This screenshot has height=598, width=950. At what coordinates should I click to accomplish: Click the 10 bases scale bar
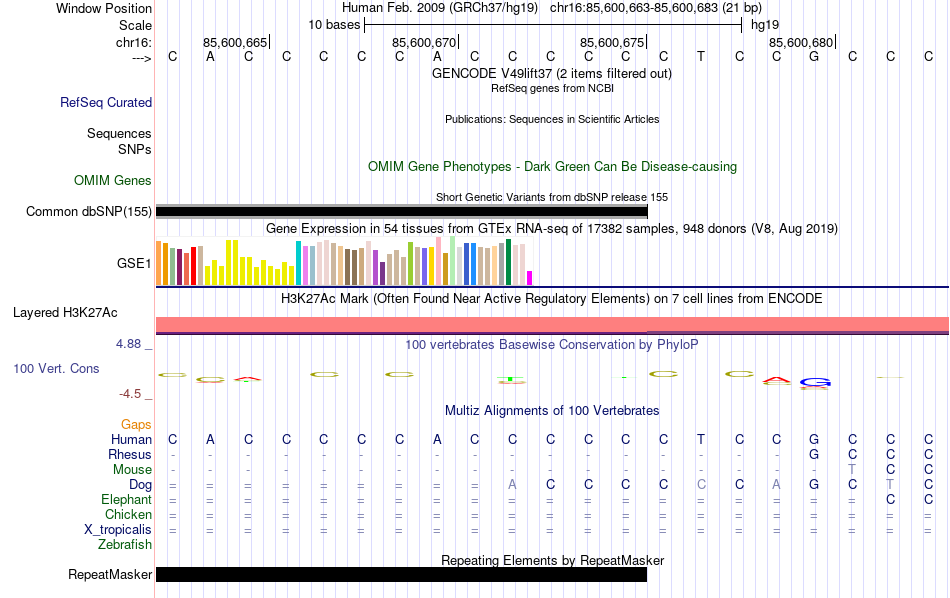pyautogui.click(x=553, y=25)
